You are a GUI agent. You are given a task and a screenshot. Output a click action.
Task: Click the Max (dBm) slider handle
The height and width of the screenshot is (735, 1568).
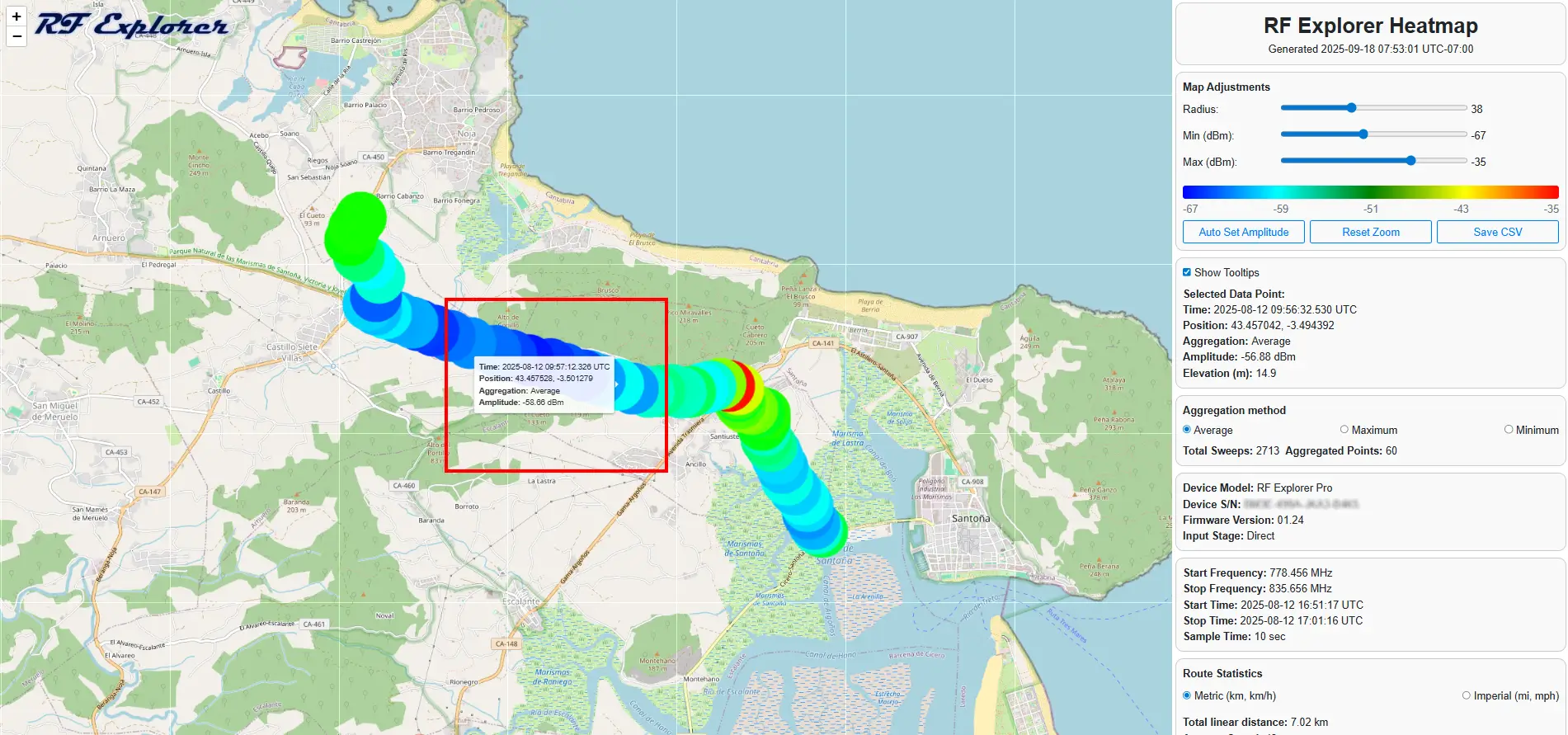coord(1410,161)
